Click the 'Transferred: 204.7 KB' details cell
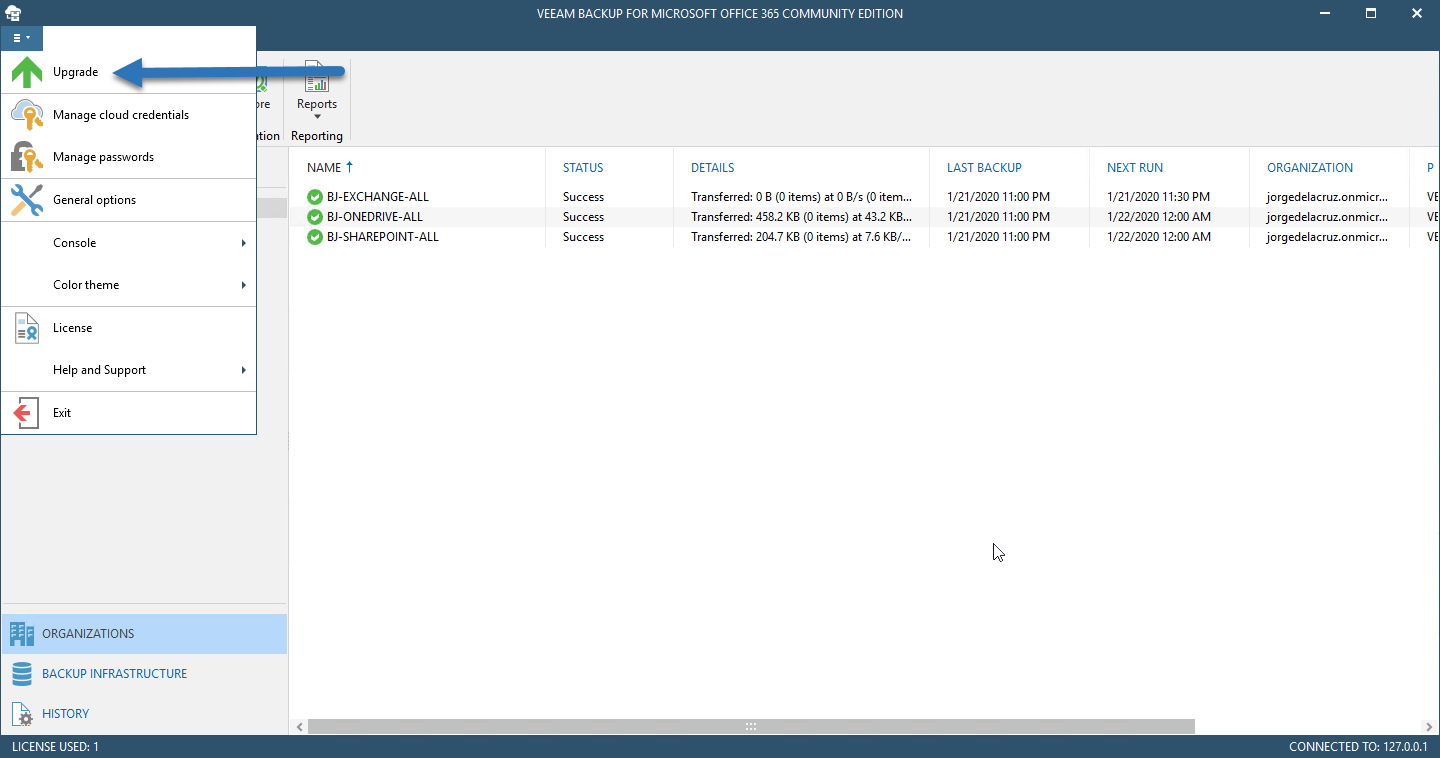 tap(802, 237)
